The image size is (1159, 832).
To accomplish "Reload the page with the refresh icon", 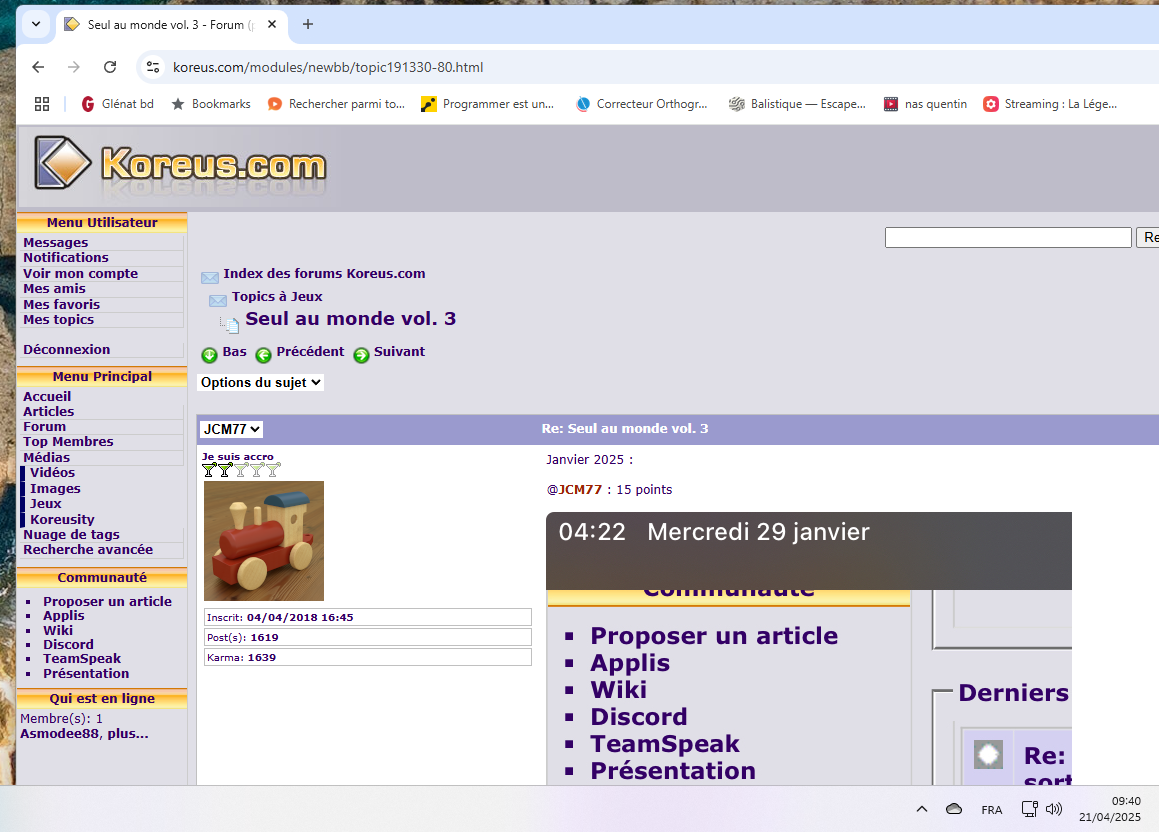I will (110, 67).
